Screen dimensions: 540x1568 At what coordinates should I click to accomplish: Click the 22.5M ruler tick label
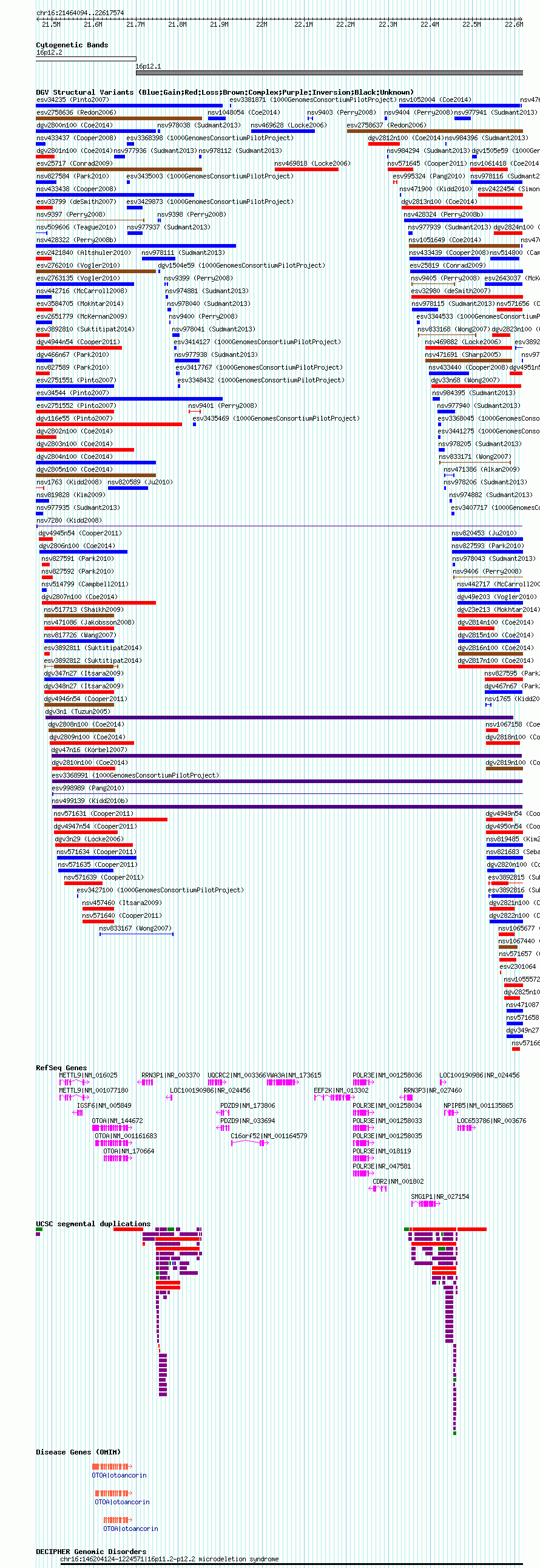point(471,24)
